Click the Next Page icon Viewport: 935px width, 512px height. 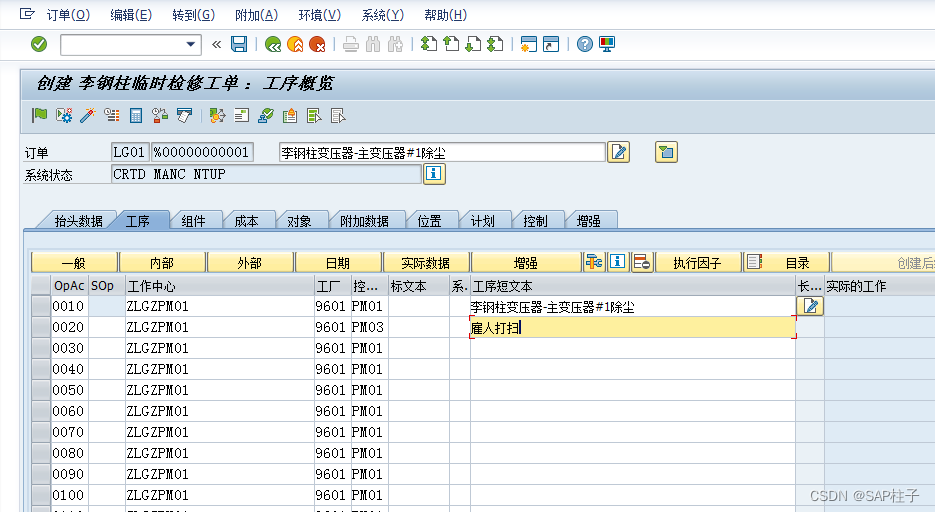[473, 44]
